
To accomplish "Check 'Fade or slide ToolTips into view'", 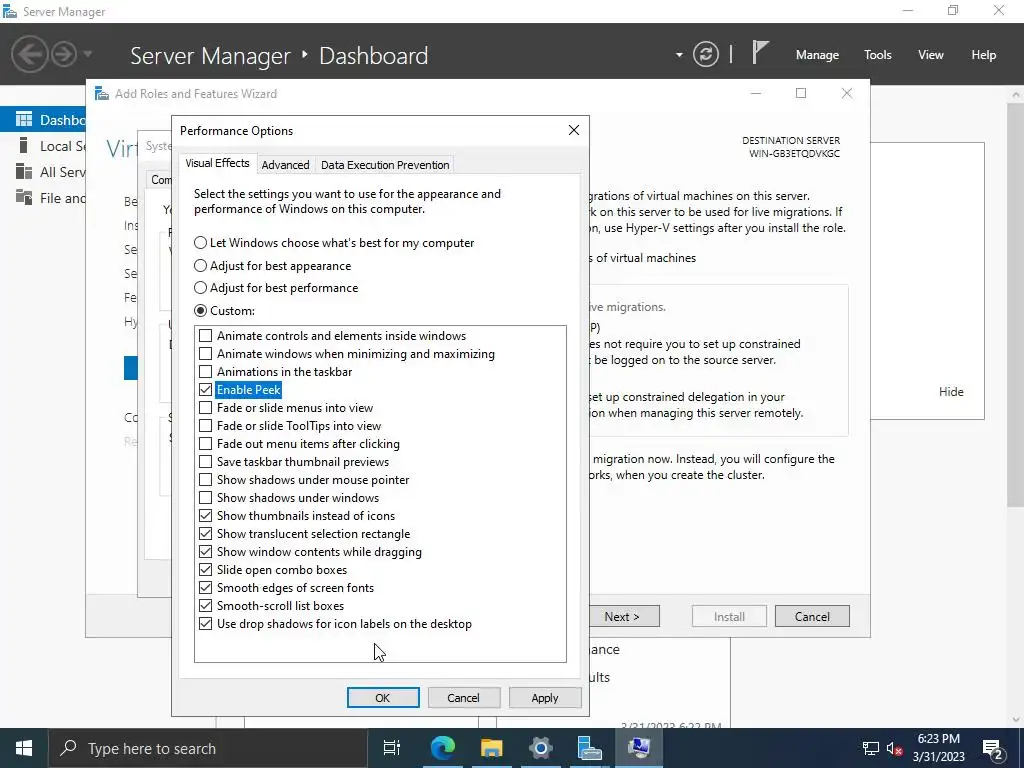I will (x=206, y=426).
